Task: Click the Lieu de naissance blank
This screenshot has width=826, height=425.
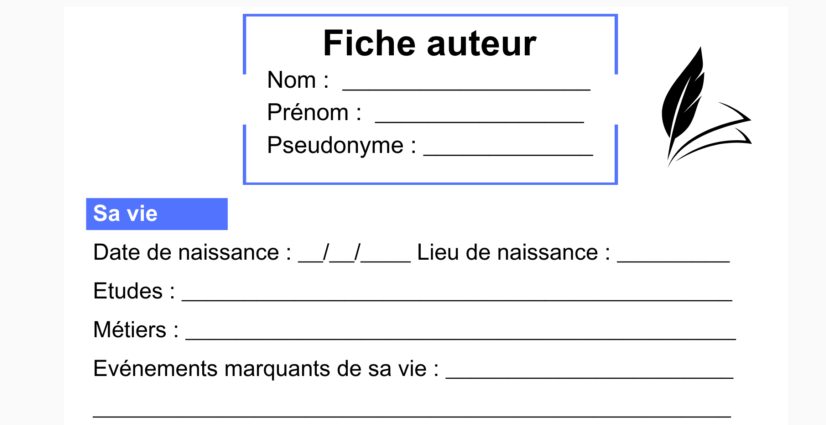Action: [673, 261]
